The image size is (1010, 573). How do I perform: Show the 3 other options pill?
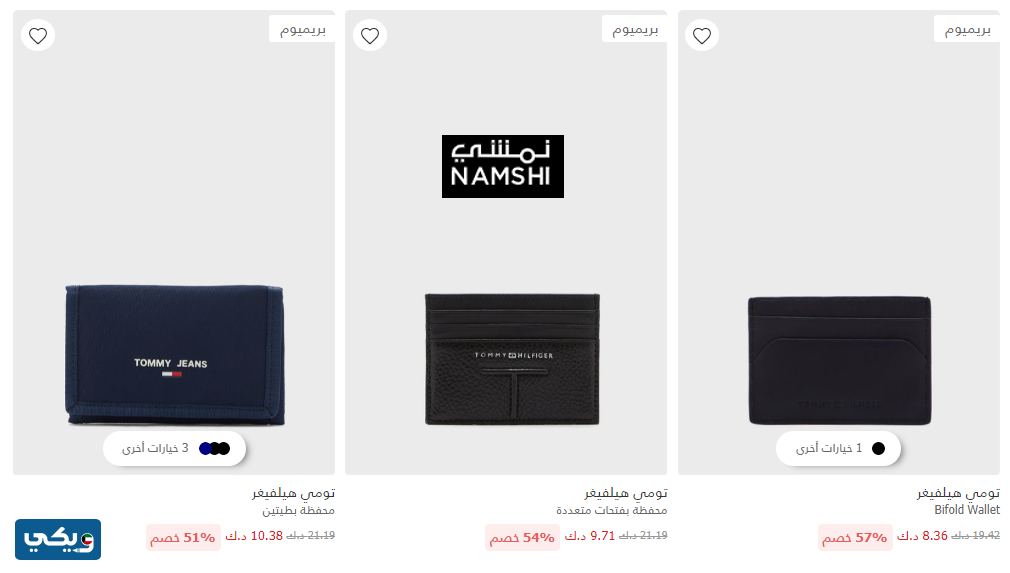point(175,448)
